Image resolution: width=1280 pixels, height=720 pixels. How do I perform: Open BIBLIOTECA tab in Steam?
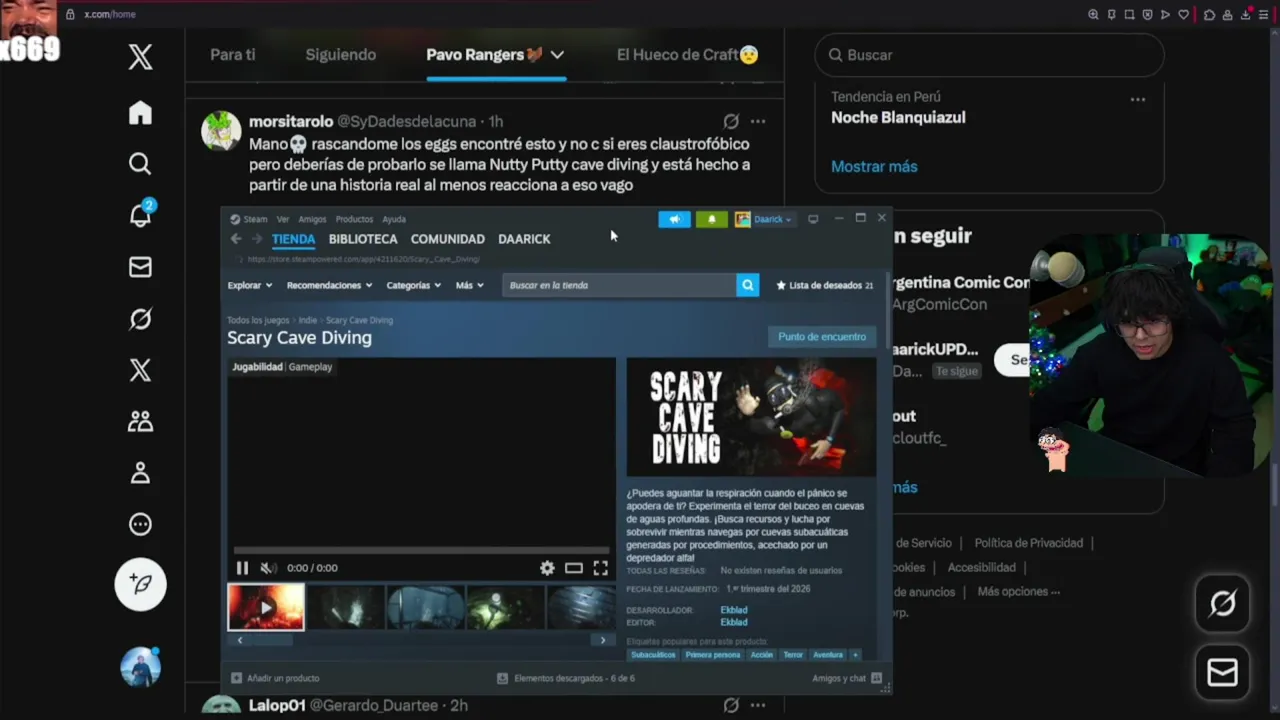363,239
